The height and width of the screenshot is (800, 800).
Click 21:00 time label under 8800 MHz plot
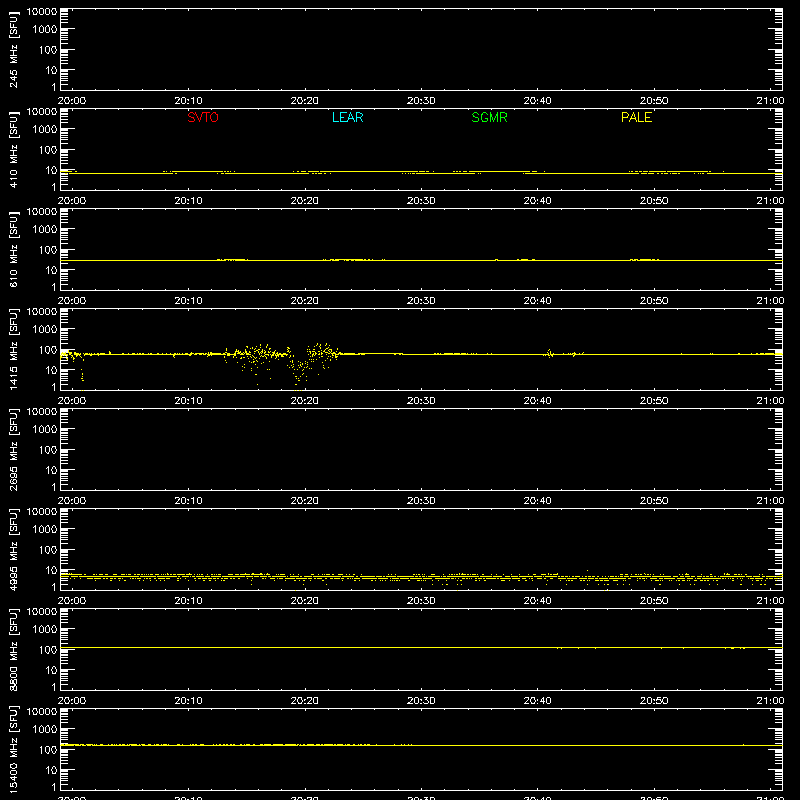point(770,701)
